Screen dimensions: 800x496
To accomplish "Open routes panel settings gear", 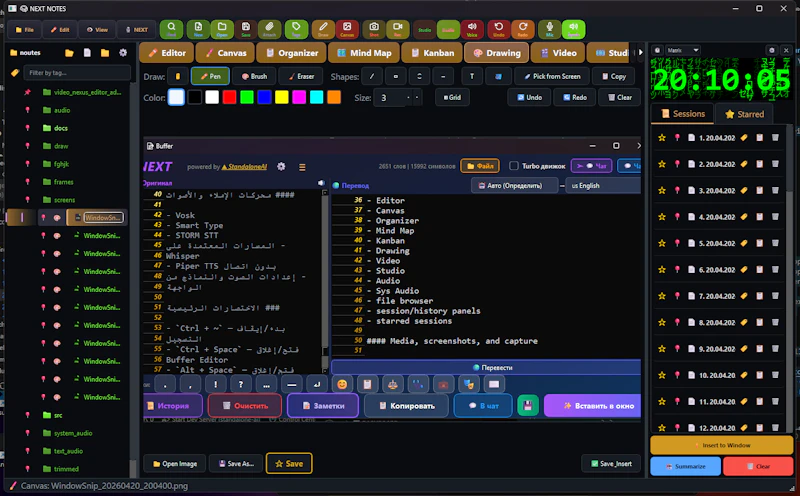I will tap(123, 53).
